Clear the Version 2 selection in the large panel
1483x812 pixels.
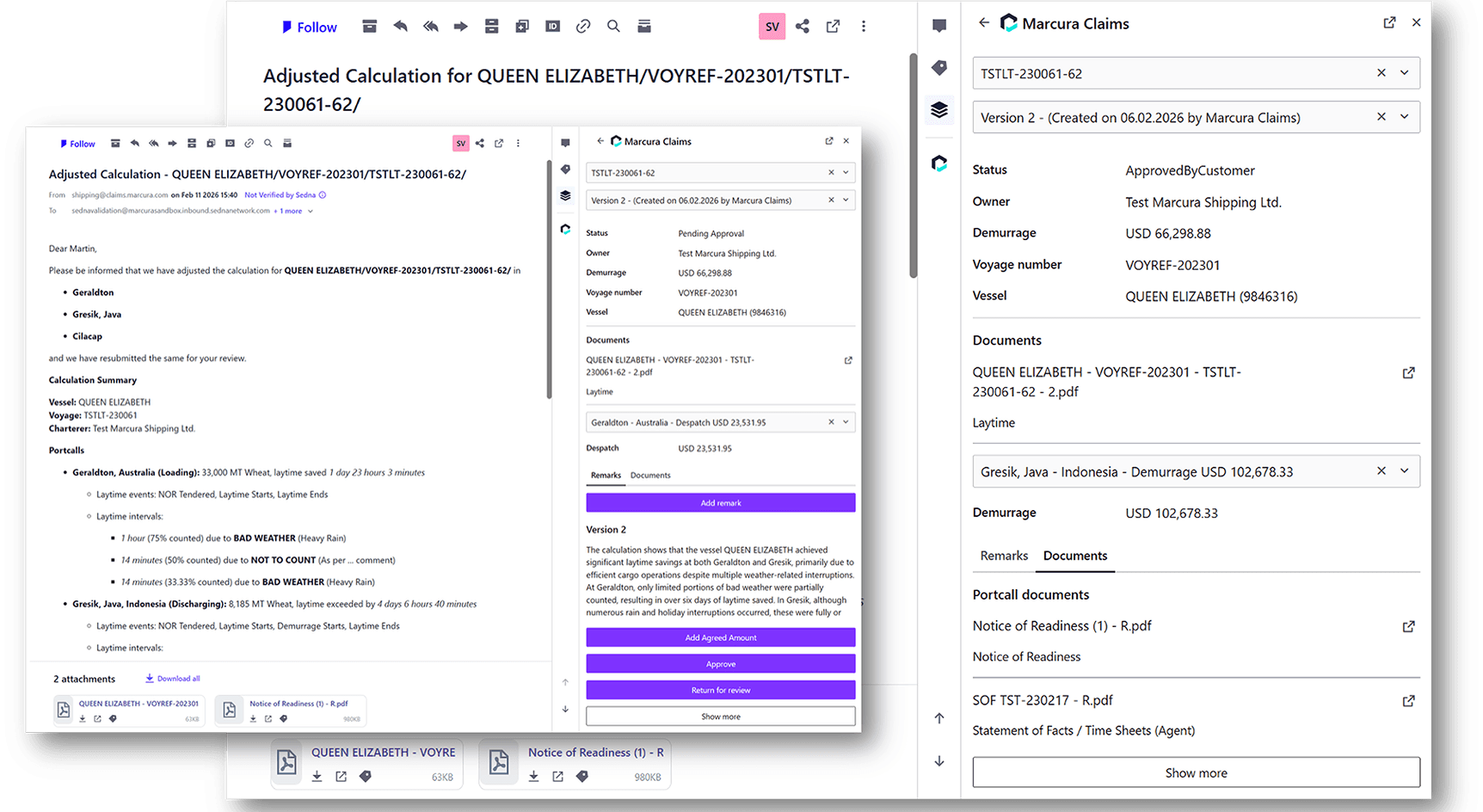(x=1381, y=117)
